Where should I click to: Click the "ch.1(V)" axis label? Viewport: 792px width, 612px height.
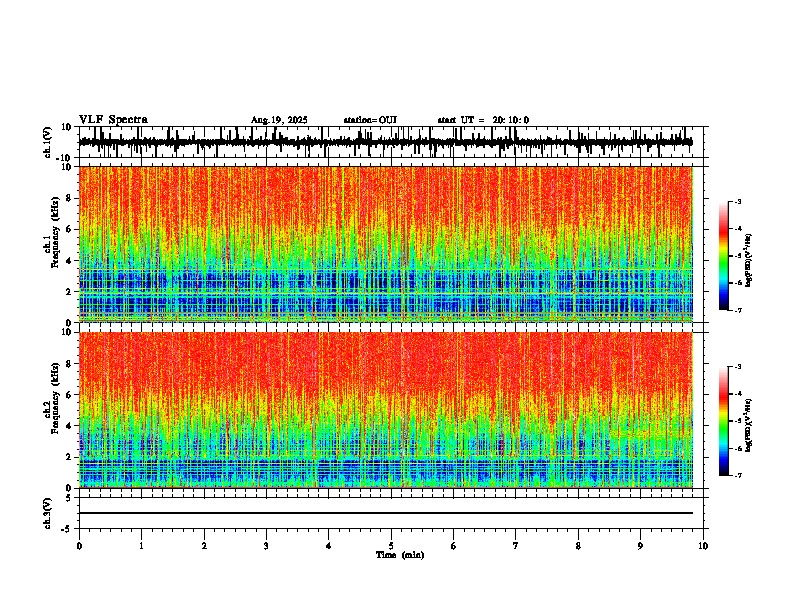[48, 142]
